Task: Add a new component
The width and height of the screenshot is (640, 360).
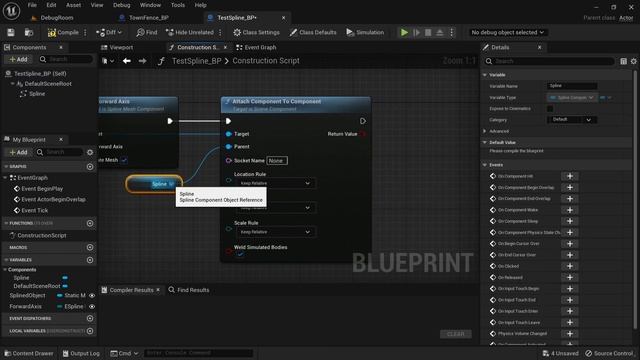Action: [18, 59]
